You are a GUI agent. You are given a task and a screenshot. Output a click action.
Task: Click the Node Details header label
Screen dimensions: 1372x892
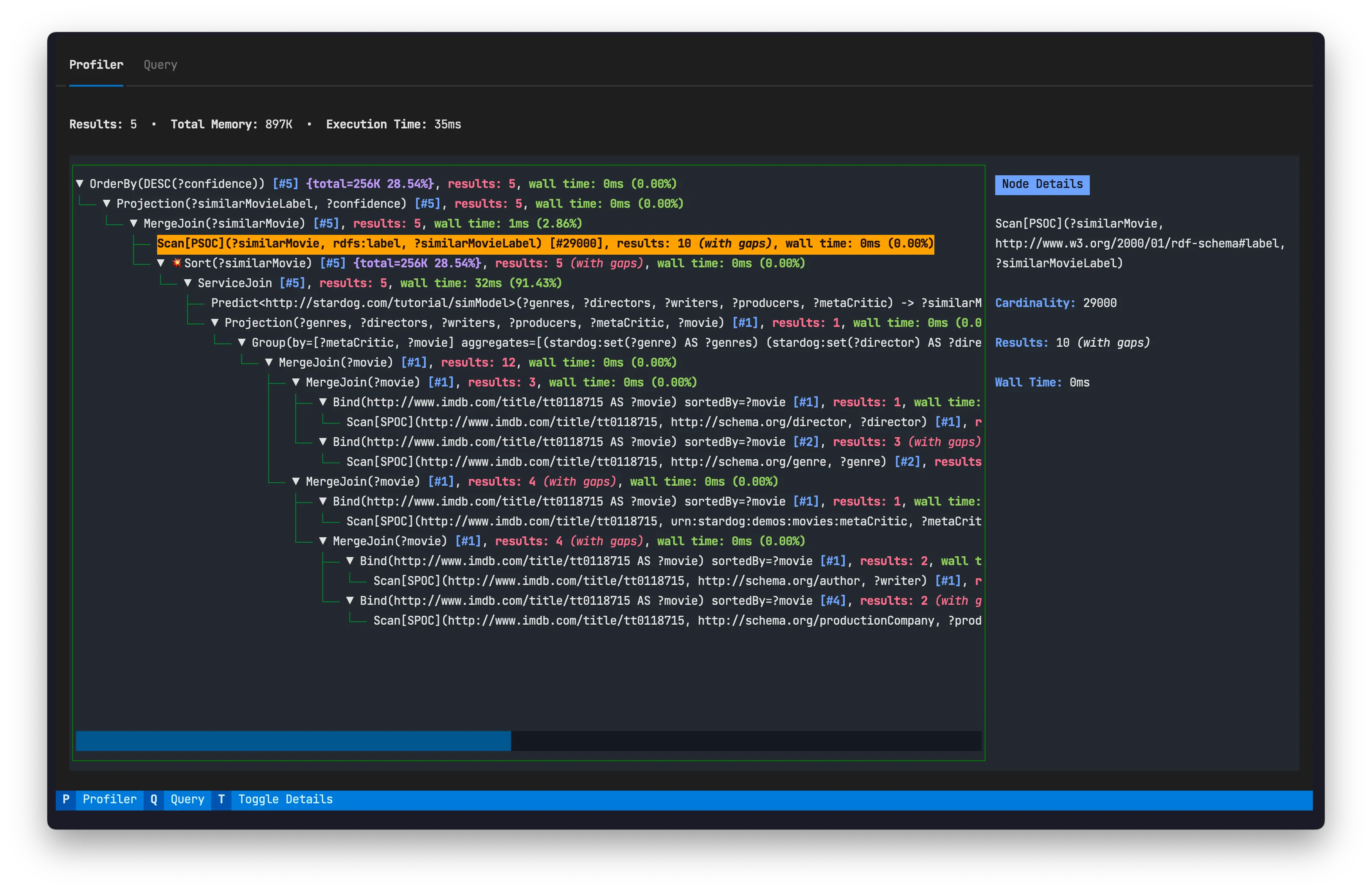click(x=1042, y=185)
